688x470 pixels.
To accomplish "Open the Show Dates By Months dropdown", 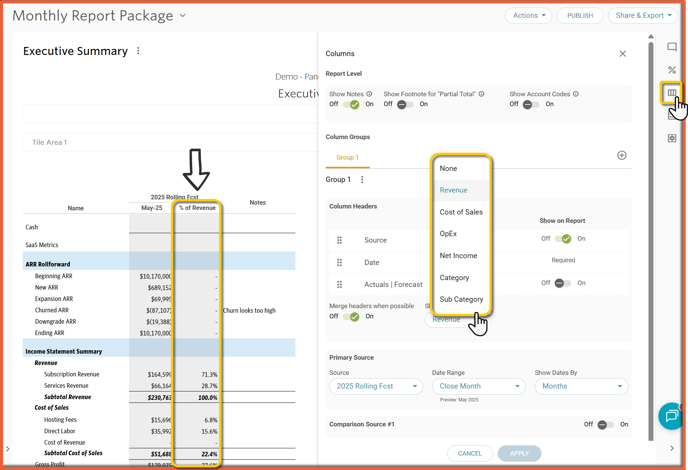I will (581, 386).
